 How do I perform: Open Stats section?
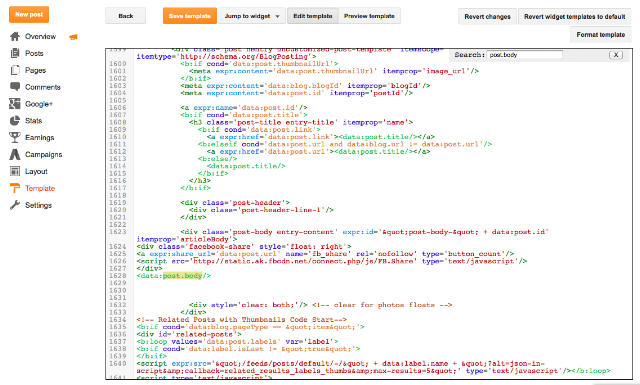click(33, 121)
